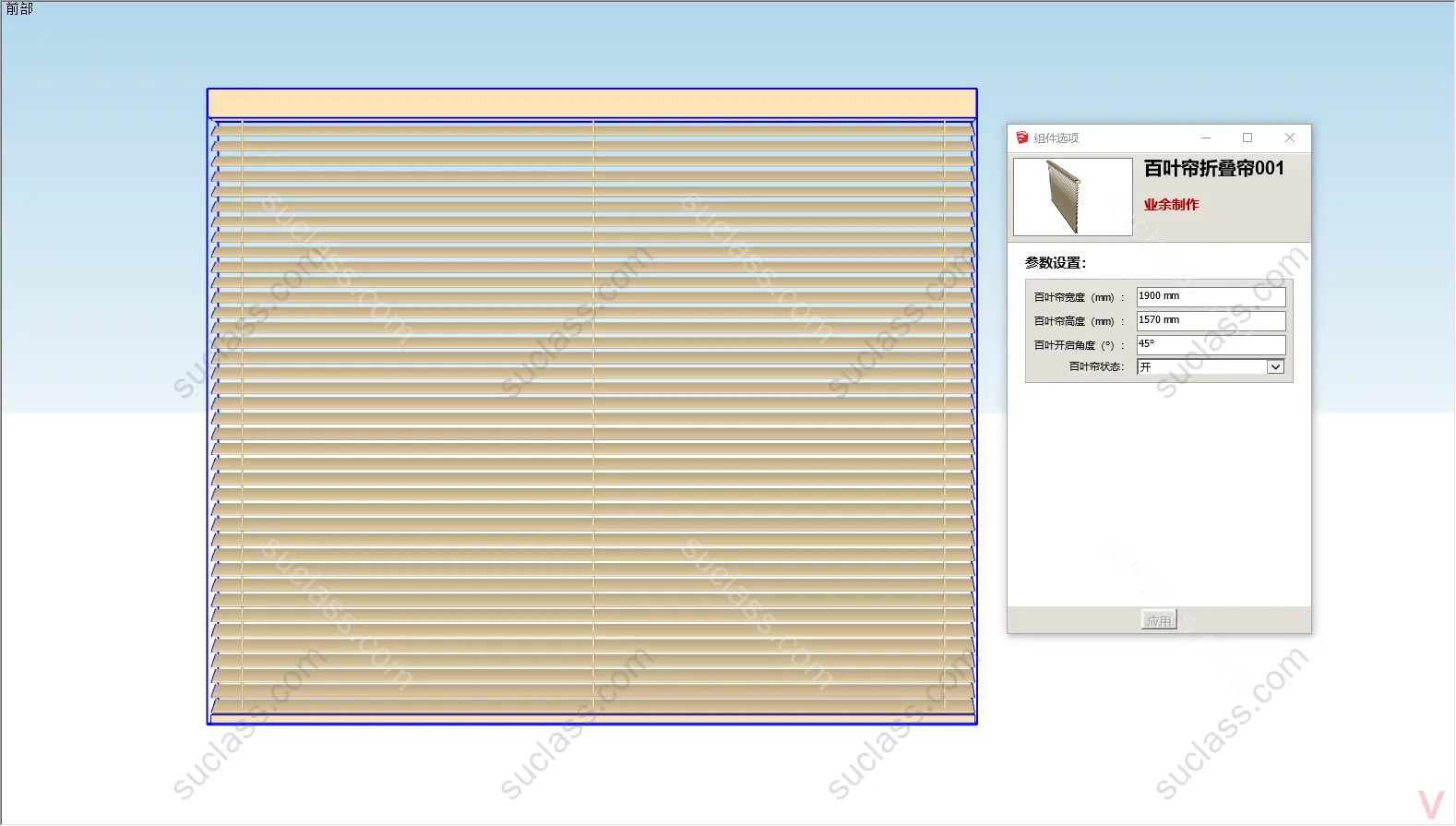The image size is (1456, 826).
Task: Open the 百叶帘状态 dropdown arrow
Action: pos(1275,367)
